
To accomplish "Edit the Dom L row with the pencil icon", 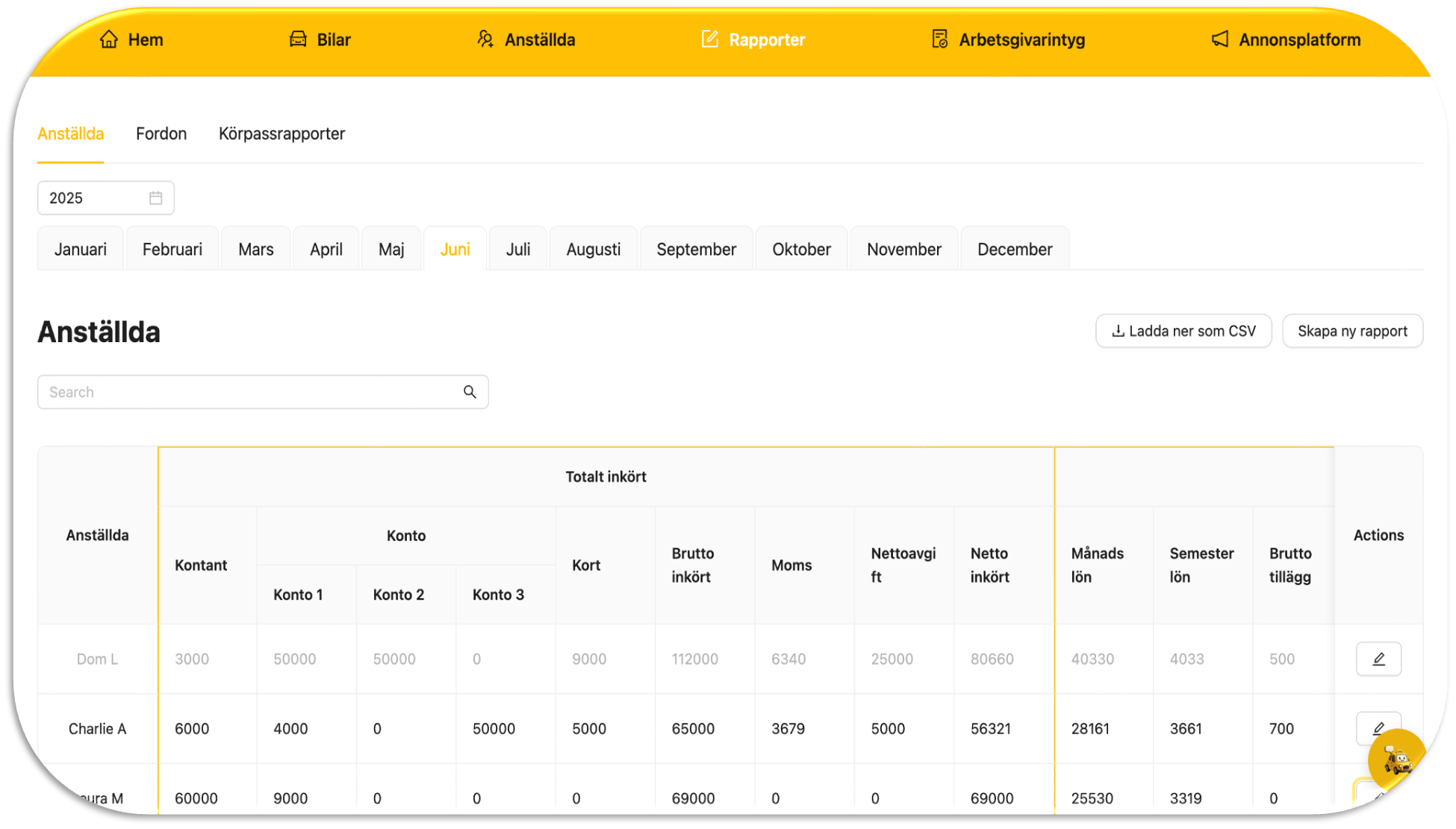I will [1378, 659].
